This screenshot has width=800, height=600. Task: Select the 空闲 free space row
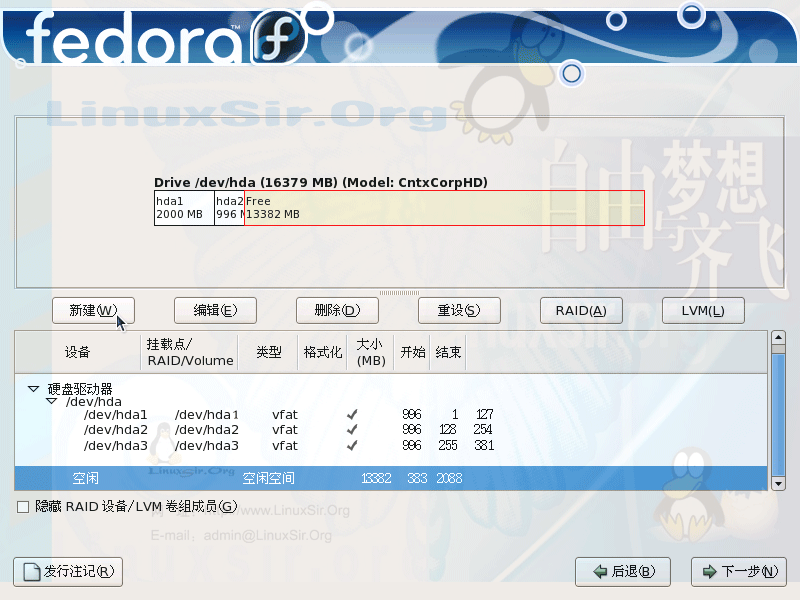coord(391,478)
